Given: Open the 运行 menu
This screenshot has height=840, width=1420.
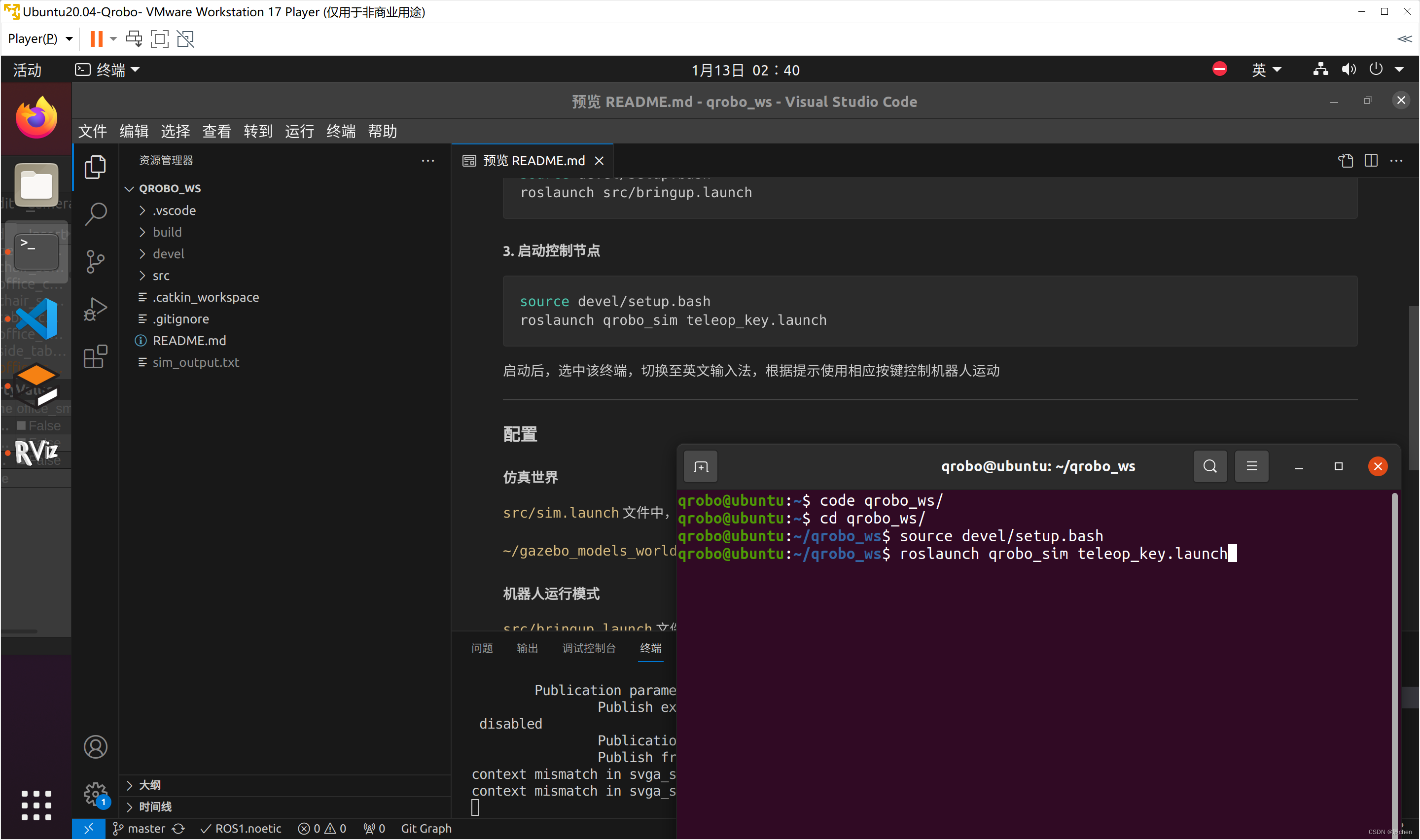Looking at the screenshot, I should tap(299, 131).
